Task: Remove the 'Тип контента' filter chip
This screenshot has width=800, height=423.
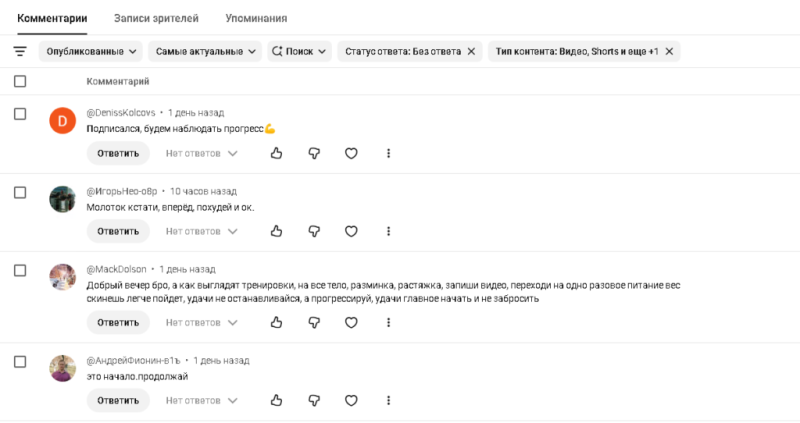Action: pyautogui.click(x=669, y=52)
